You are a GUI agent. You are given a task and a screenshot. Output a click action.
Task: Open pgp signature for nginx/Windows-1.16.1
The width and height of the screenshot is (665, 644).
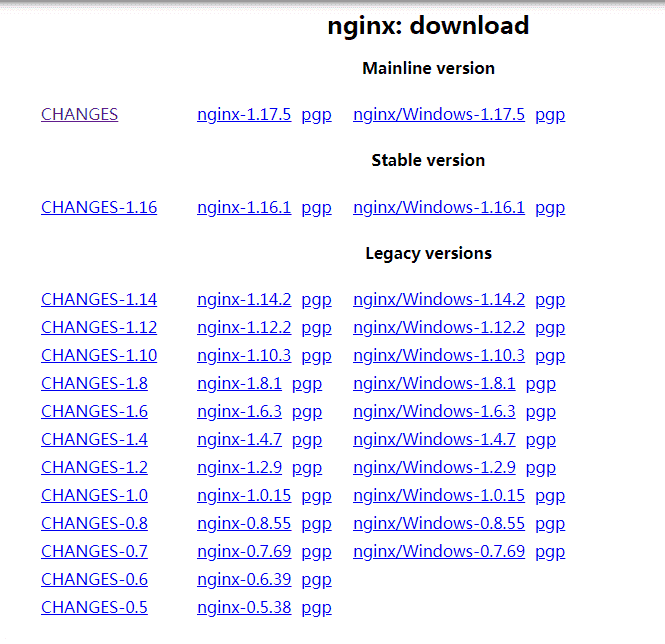550,208
